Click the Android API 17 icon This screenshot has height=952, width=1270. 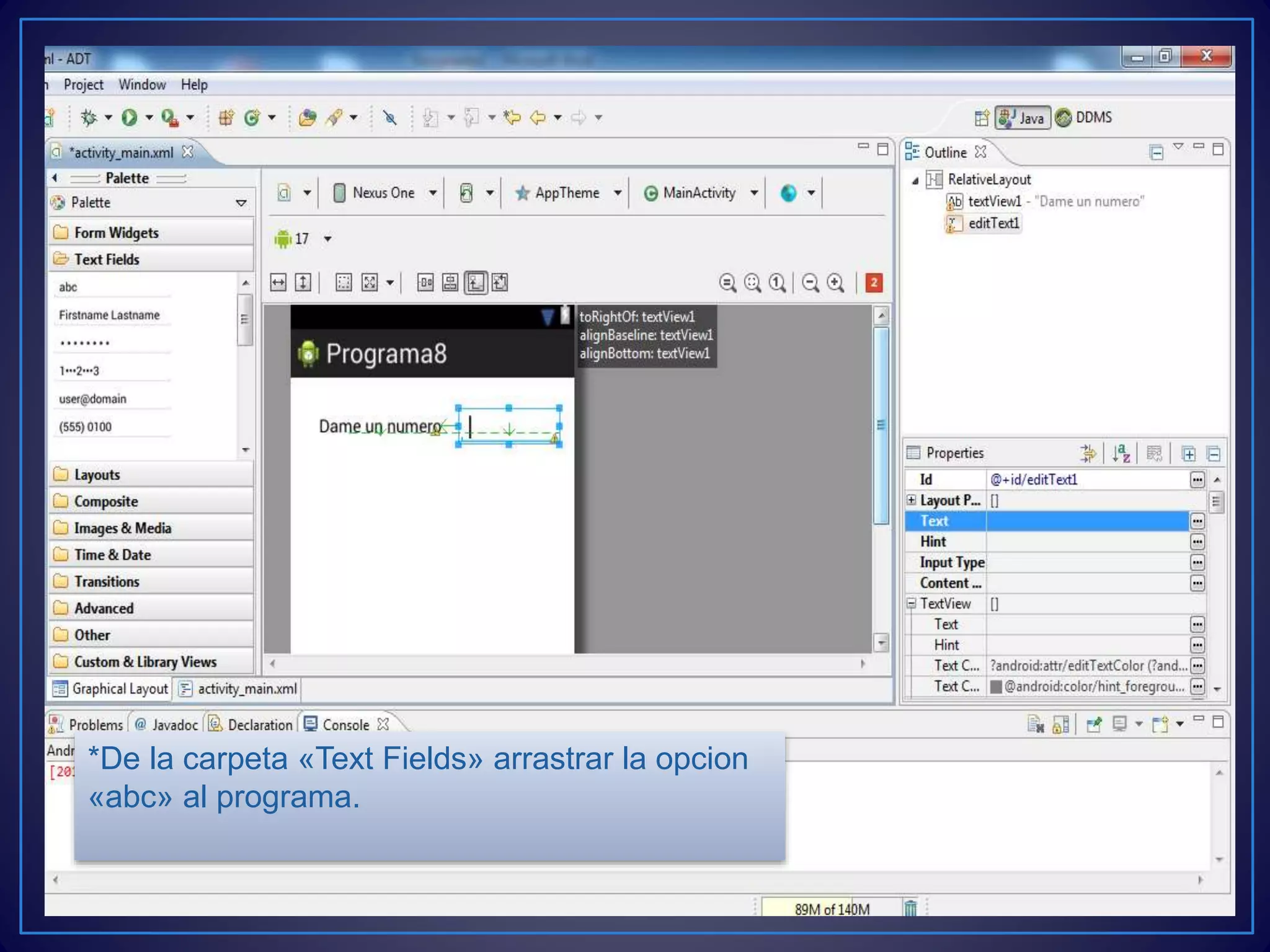click(x=283, y=239)
